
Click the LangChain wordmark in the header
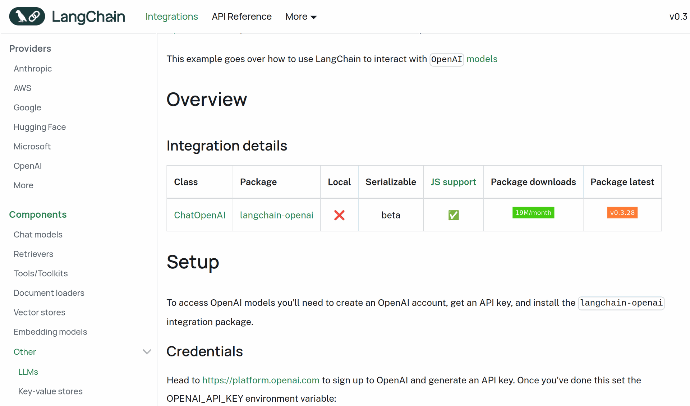(88, 17)
